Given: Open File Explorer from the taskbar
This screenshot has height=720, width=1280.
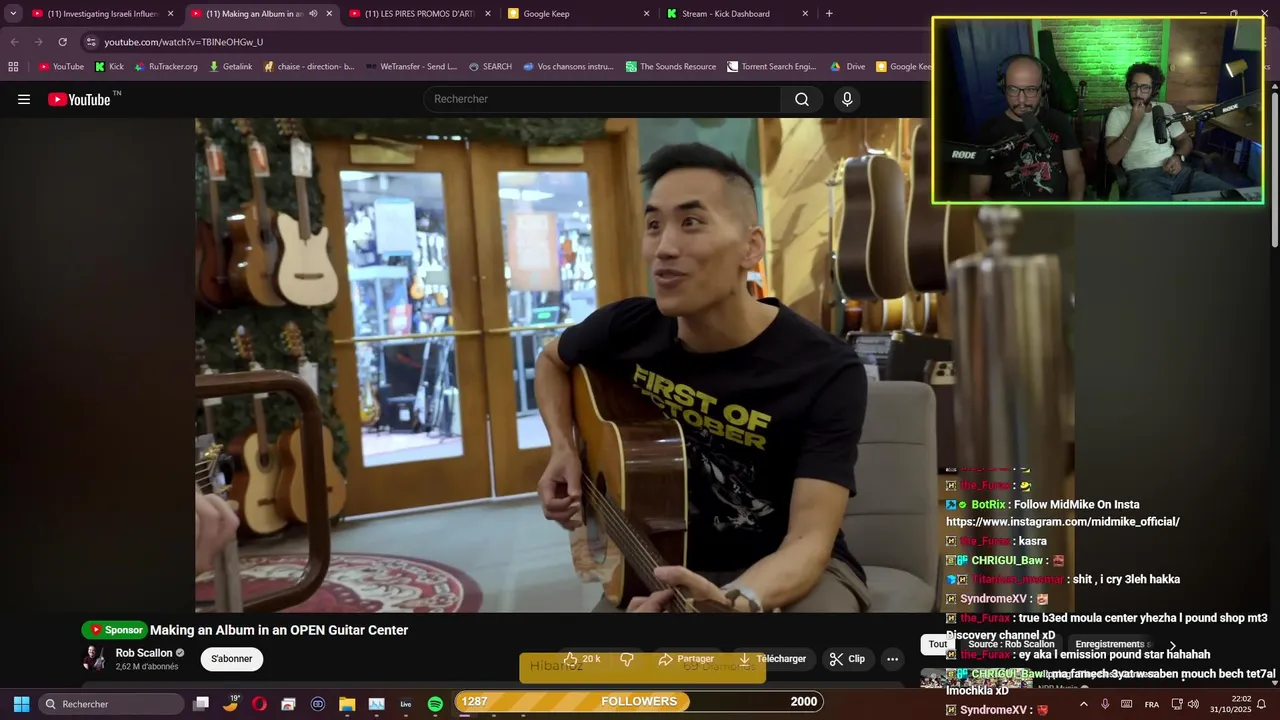Looking at the screenshot, I should pos(347,704).
